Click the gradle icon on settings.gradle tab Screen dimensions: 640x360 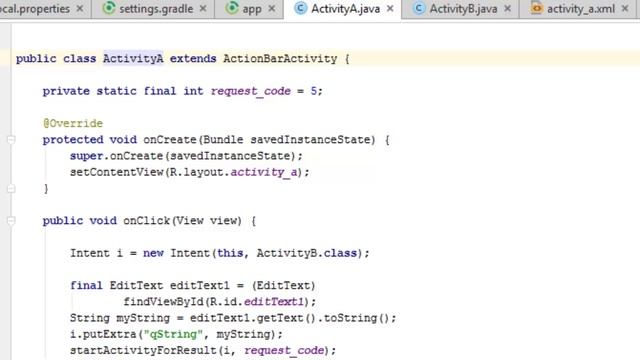tap(109, 8)
